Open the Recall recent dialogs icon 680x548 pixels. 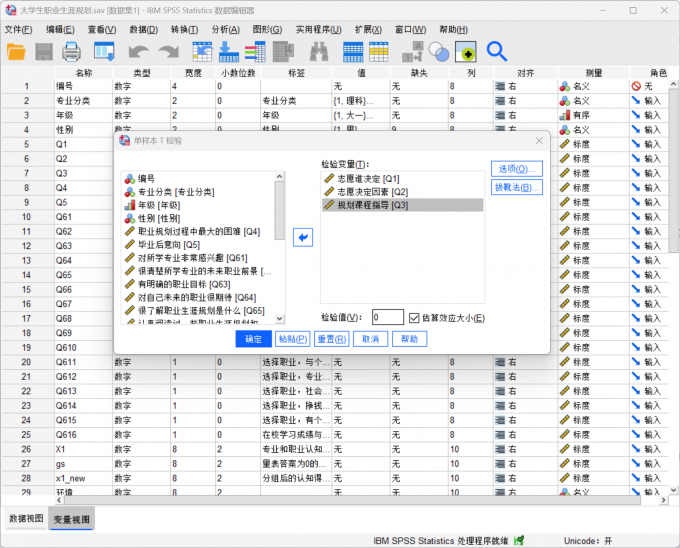coord(105,52)
